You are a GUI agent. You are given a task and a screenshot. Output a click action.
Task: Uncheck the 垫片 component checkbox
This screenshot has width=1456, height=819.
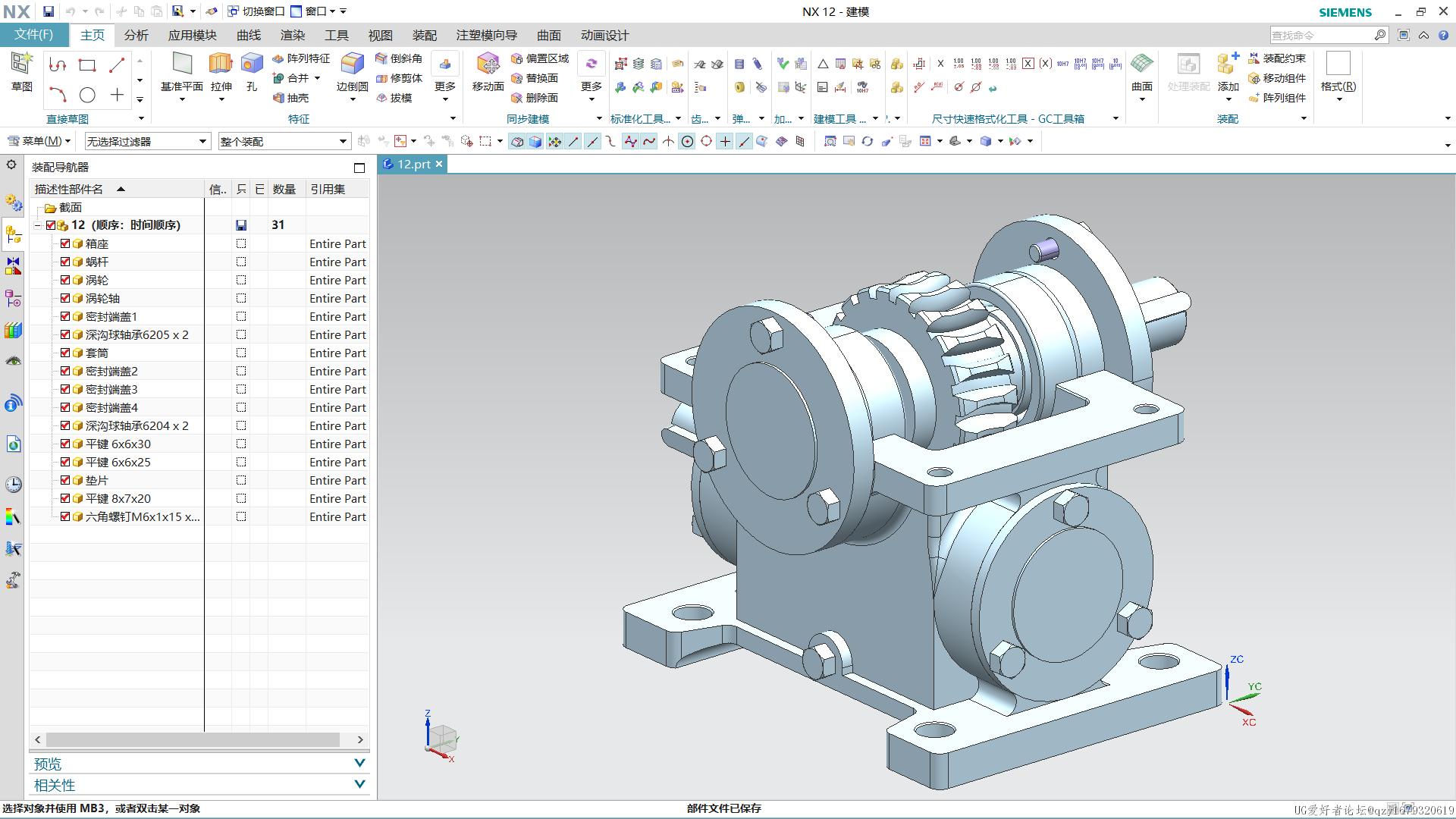pos(65,480)
